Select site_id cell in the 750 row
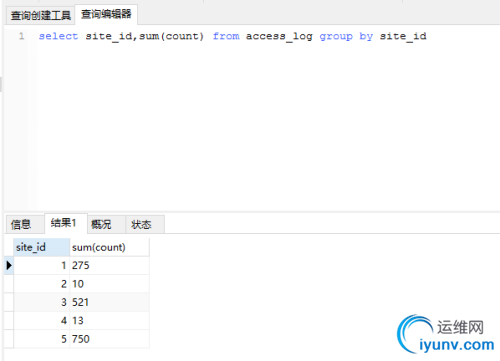 (x=42, y=339)
